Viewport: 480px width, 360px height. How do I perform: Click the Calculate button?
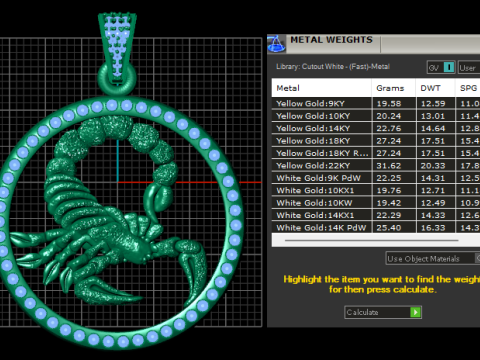tap(383, 312)
